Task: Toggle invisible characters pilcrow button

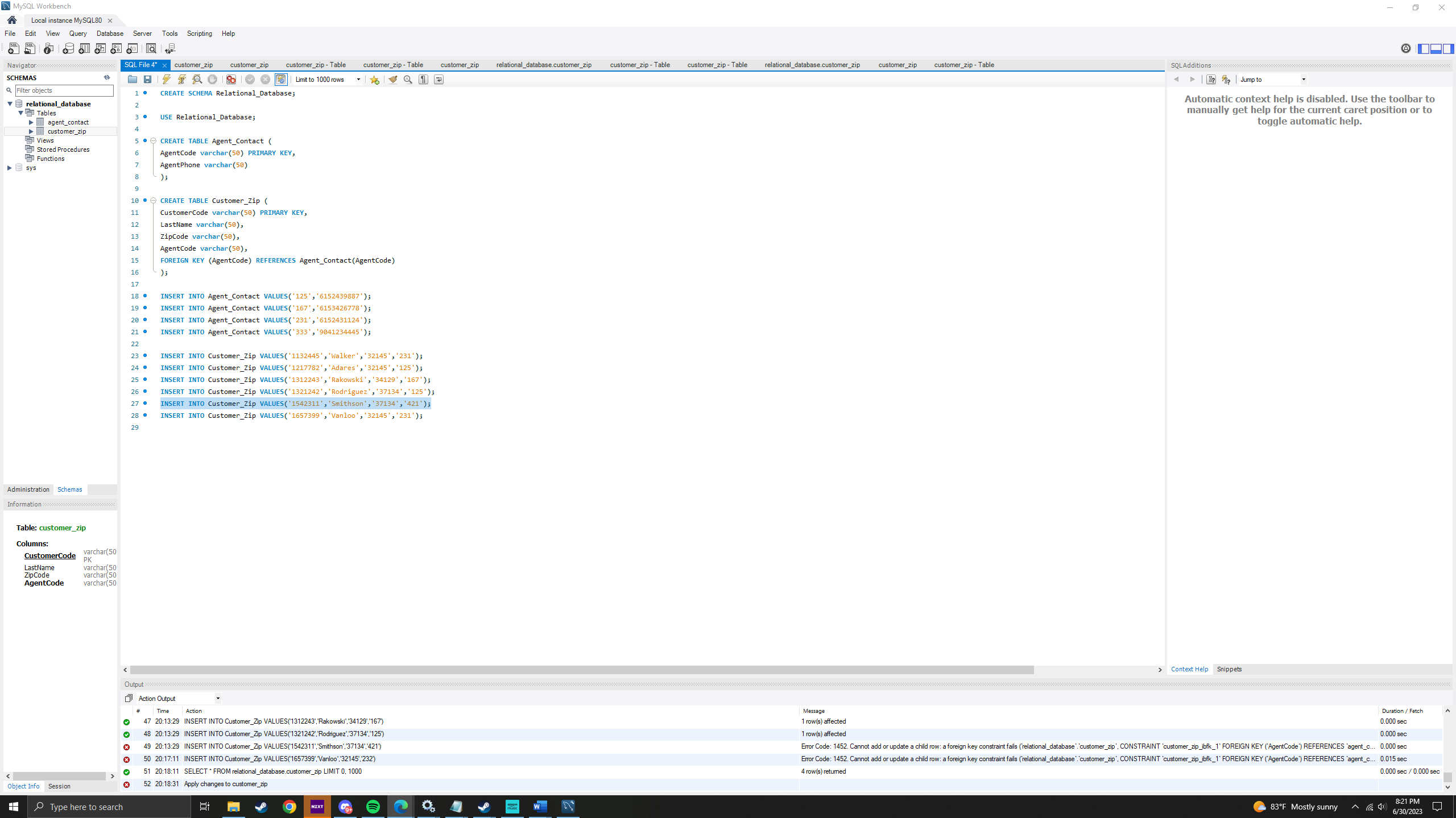Action: click(423, 80)
